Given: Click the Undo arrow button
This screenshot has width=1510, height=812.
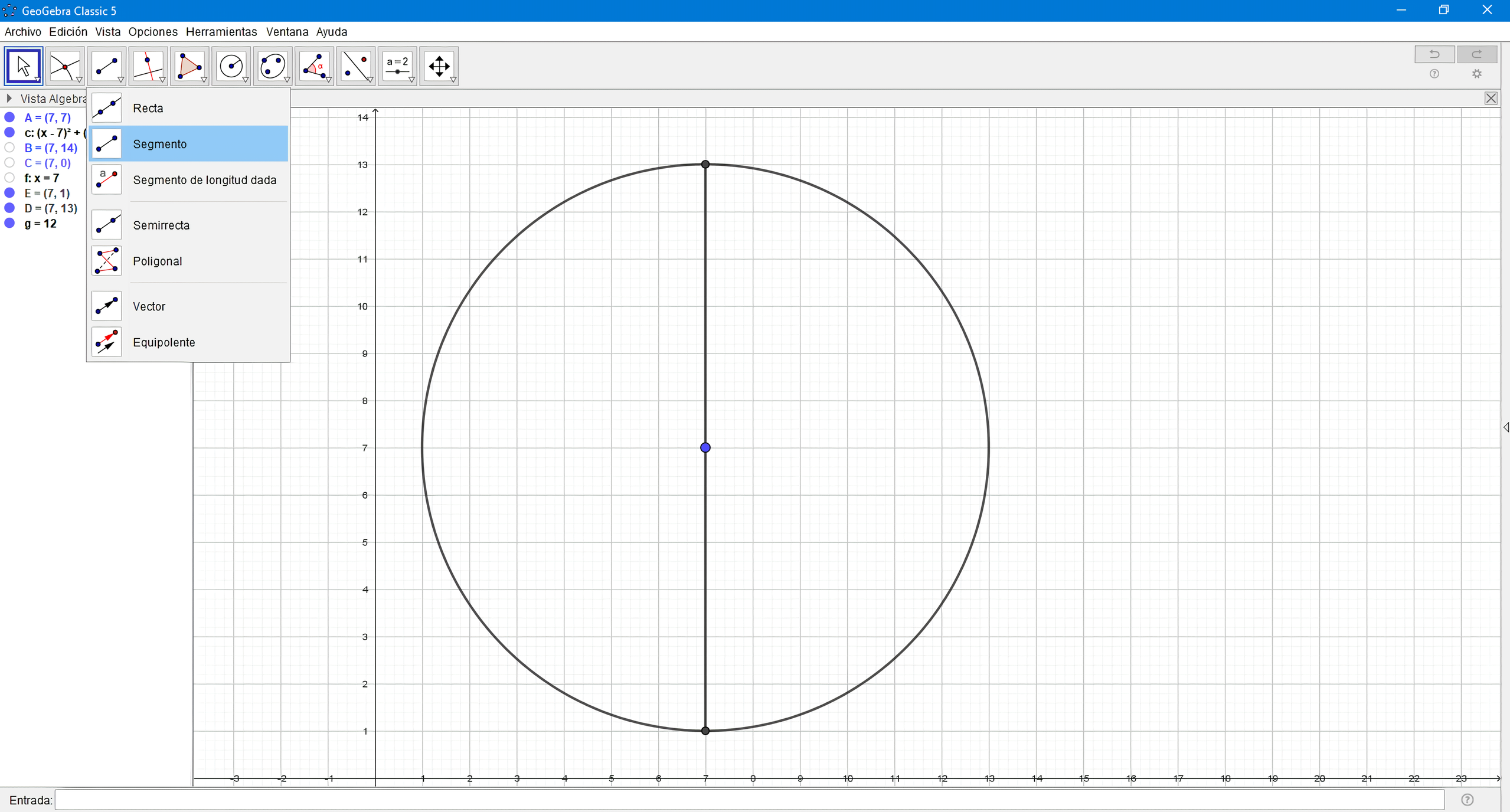Looking at the screenshot, I should pyautogui.click(x=1434, y=54).
